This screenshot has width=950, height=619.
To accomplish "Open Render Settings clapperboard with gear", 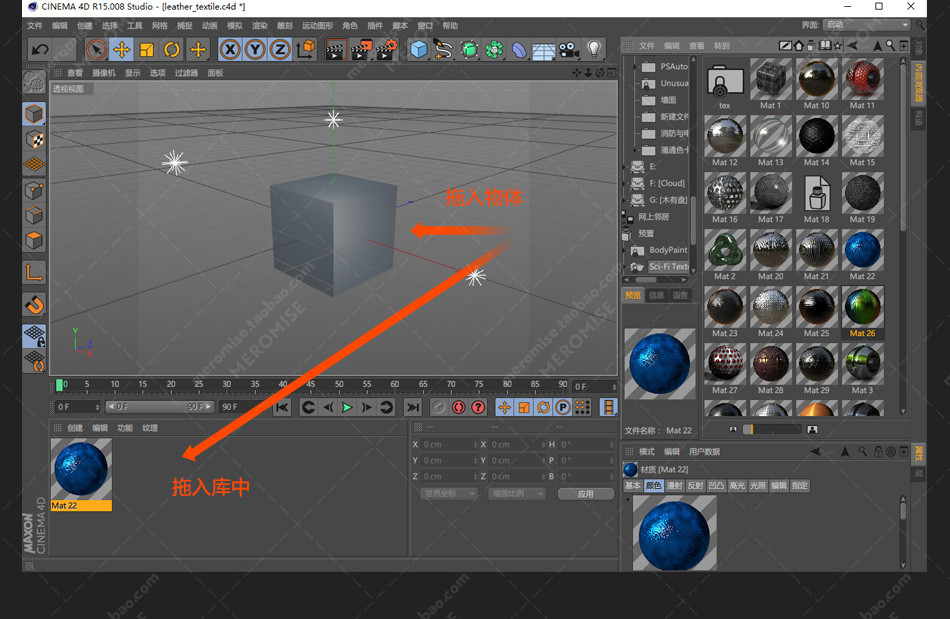I will [386, 50].
